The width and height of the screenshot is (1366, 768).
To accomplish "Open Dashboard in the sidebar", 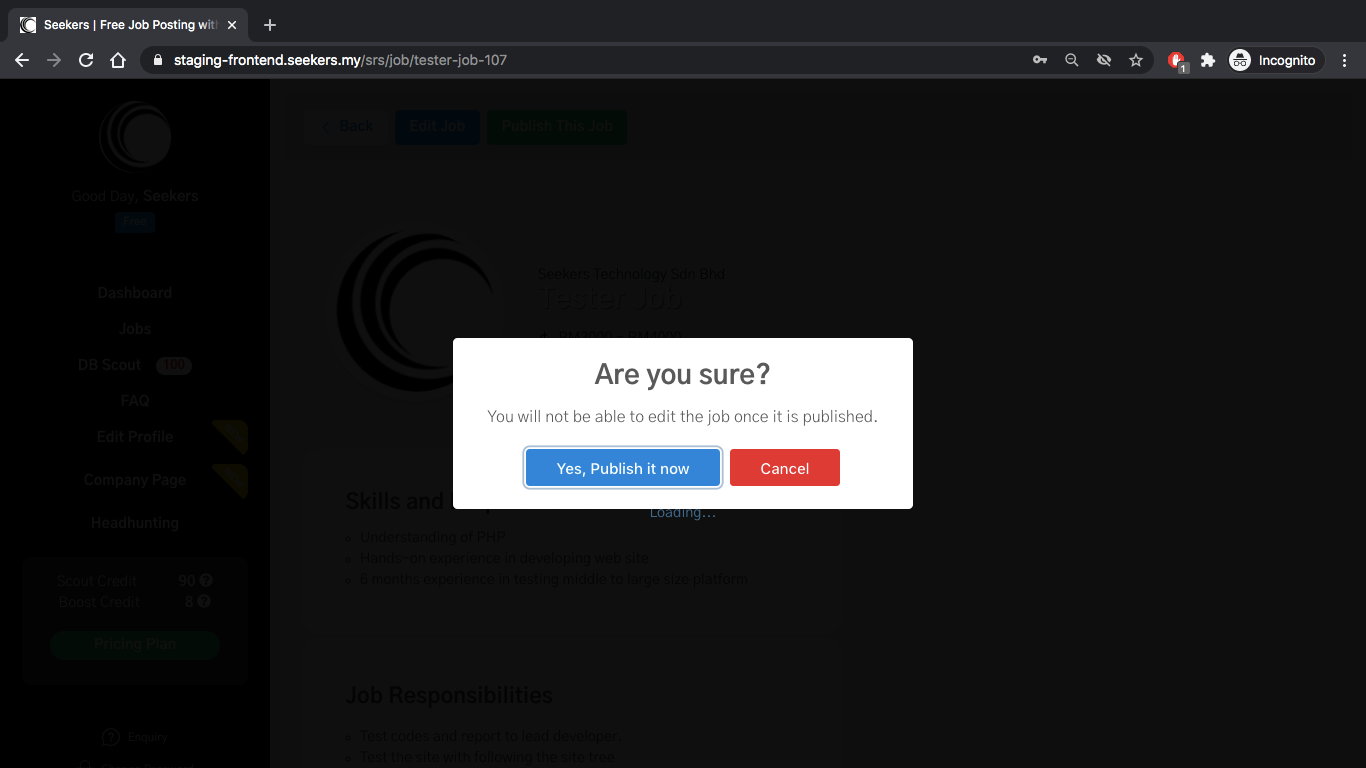I will coord(135,293).
